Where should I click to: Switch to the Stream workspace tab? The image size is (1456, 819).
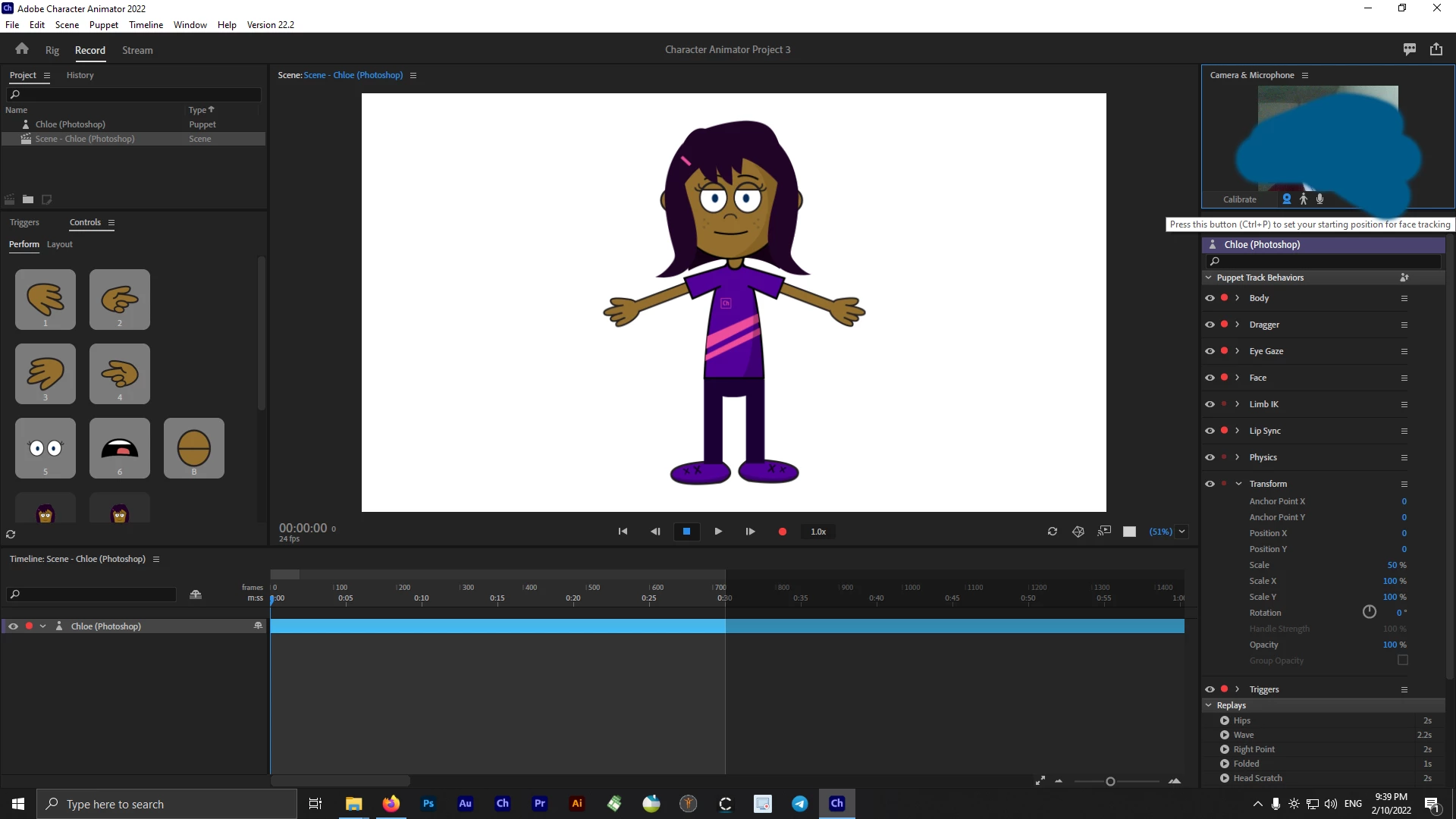137,50
